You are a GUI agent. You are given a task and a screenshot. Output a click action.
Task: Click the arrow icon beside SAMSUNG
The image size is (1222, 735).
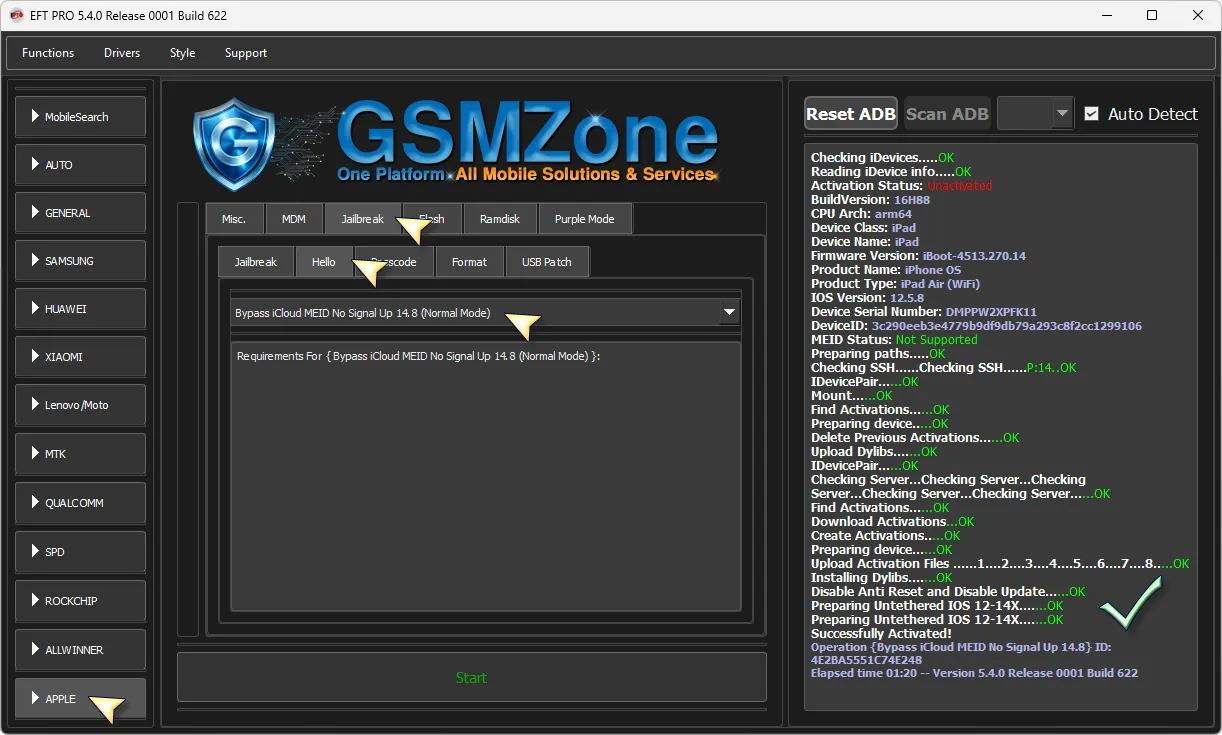click(x=35, y=261)
